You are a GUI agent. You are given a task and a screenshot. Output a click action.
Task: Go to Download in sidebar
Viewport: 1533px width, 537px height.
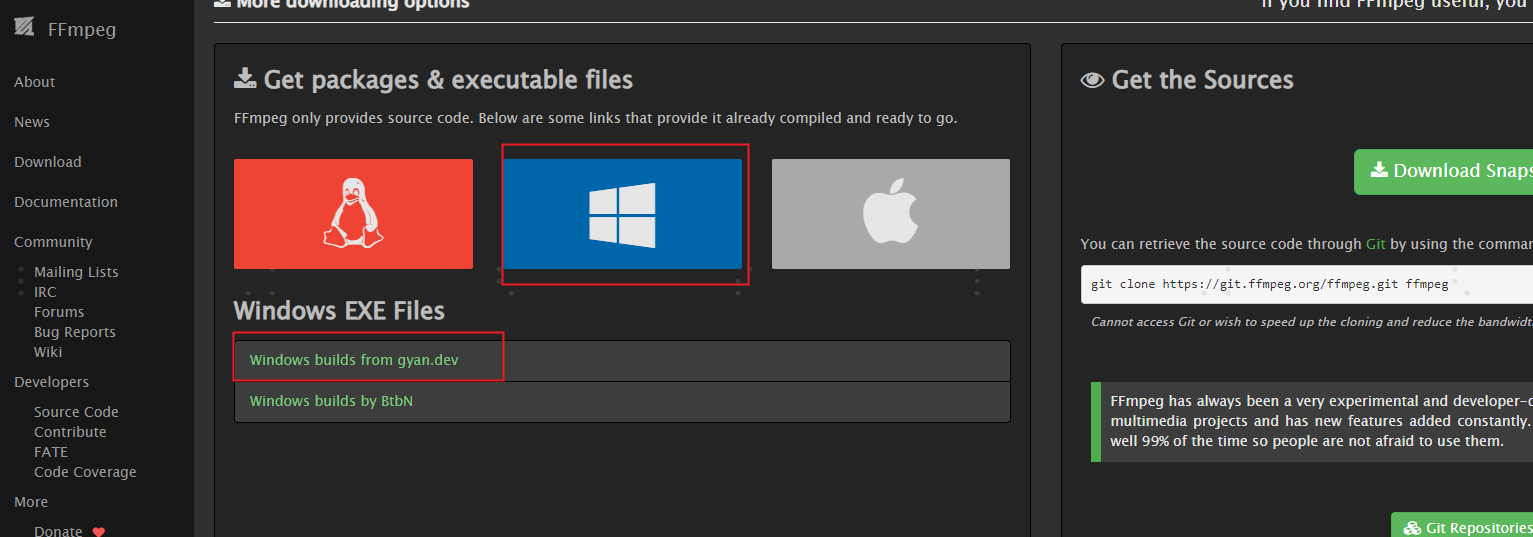pos(48,162)
